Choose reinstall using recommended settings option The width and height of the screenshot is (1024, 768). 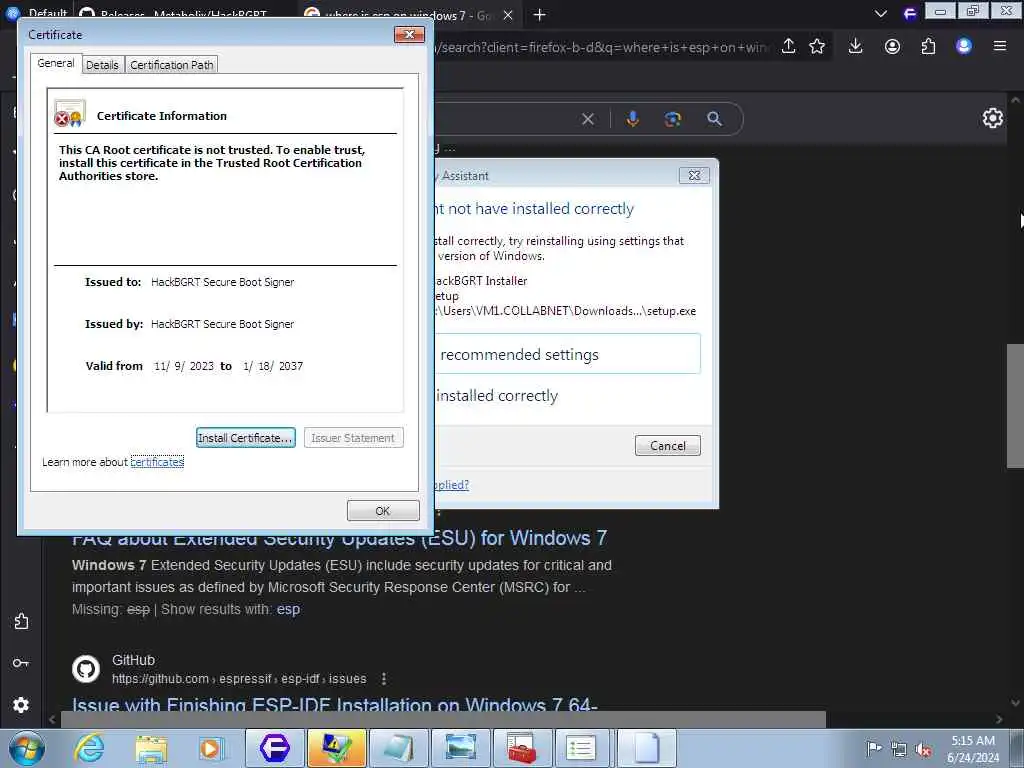click(x=567, y=354)
